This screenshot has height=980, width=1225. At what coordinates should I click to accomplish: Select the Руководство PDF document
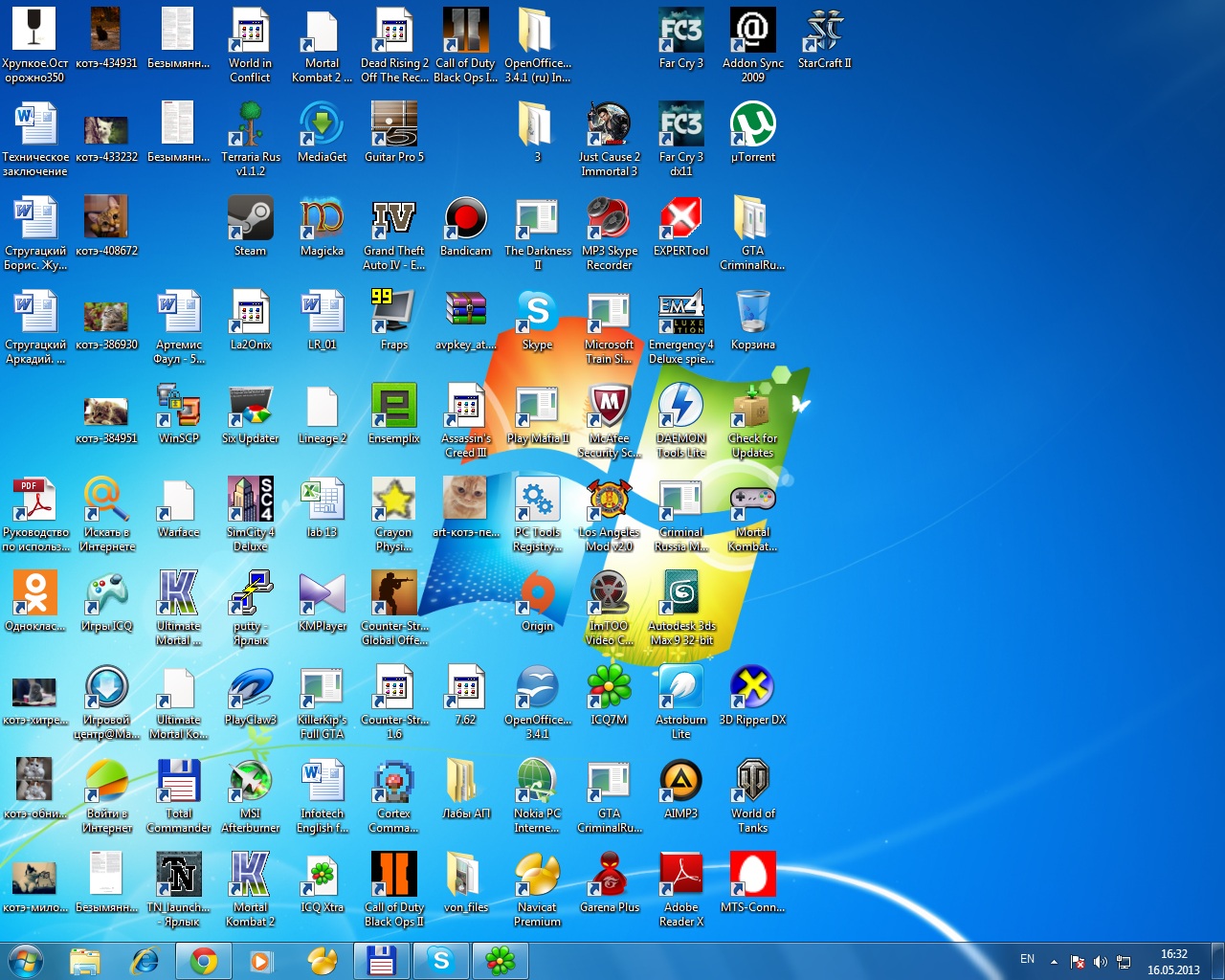[34, 515]
